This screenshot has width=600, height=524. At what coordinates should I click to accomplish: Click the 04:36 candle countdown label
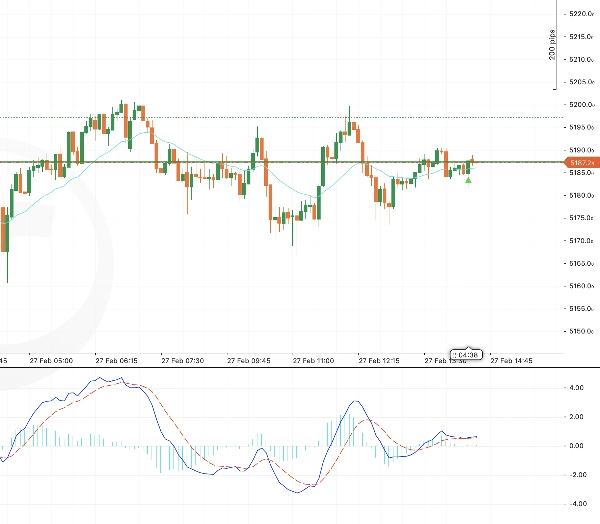466,355
